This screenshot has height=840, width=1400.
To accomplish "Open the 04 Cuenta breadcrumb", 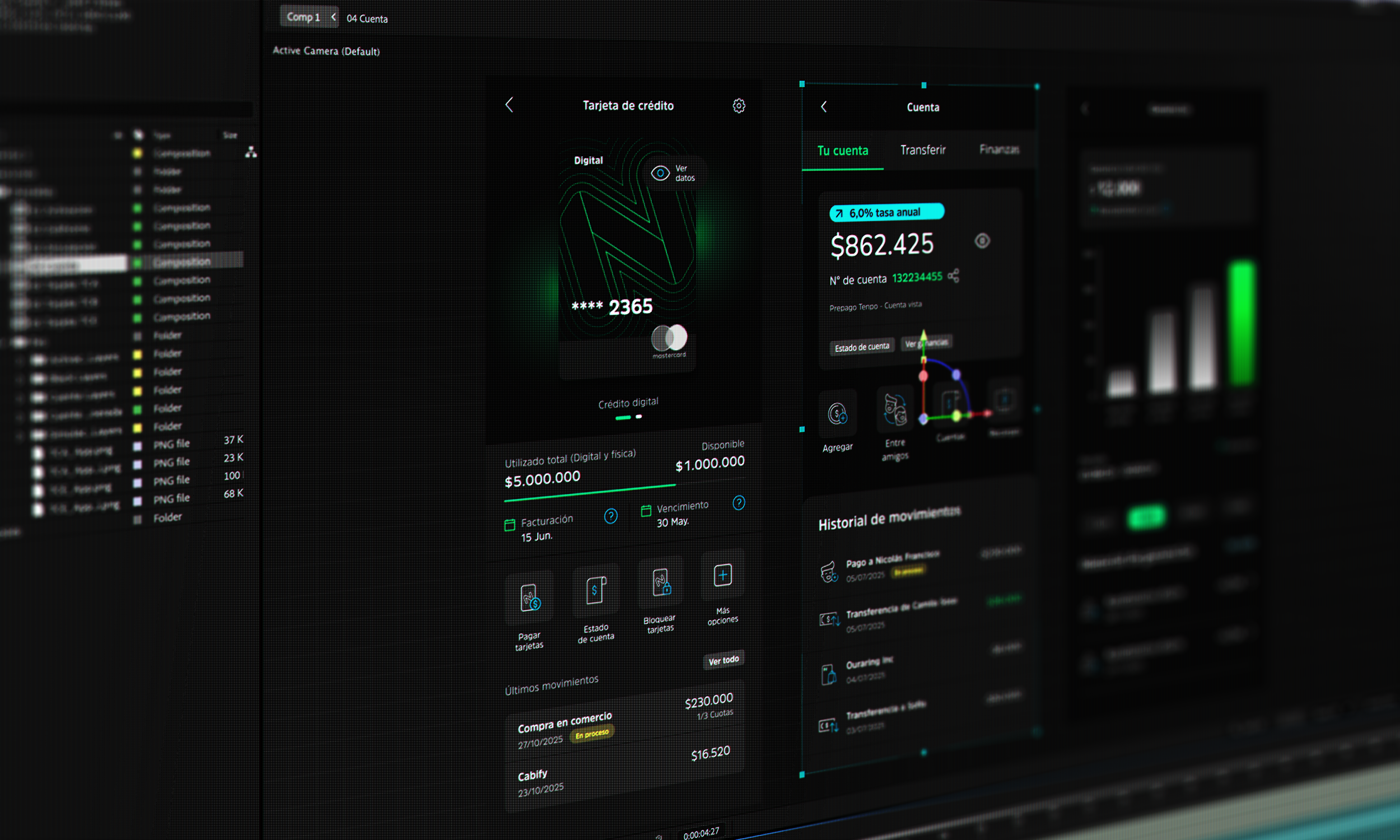I will (x=367, y=18).
